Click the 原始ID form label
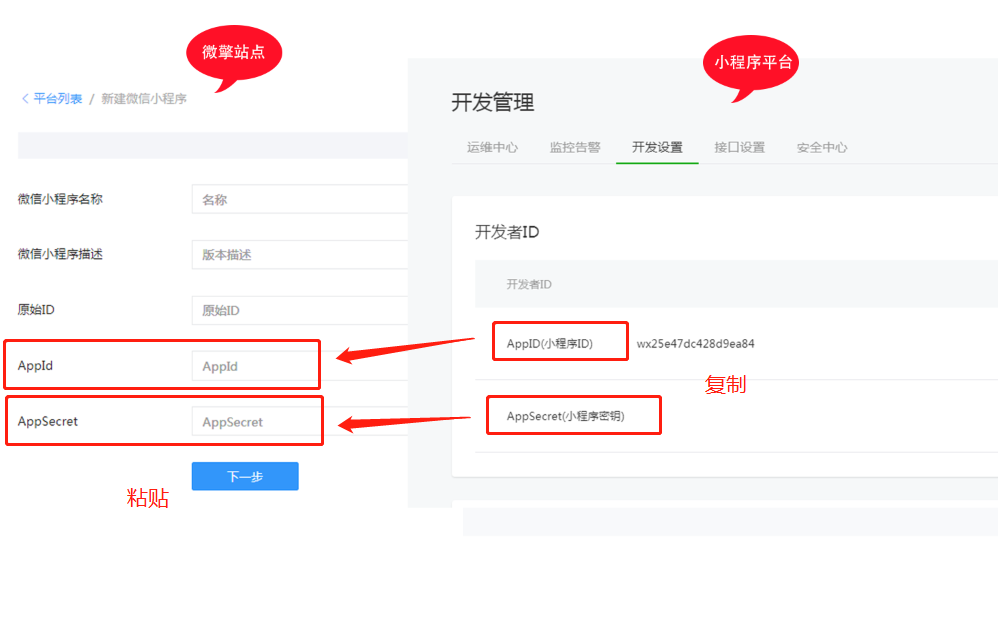Image resolution: width=998 pixels, height=627 pixels. click(36, 310)
